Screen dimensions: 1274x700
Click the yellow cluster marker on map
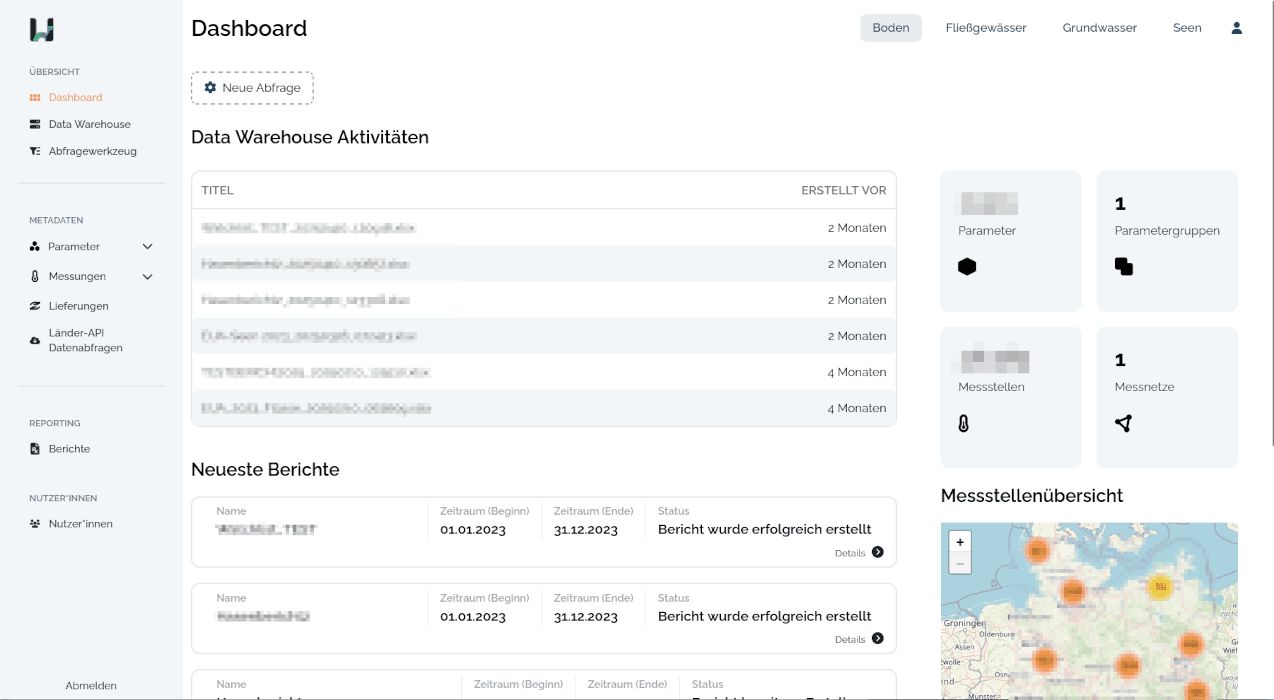[1160, 587]
